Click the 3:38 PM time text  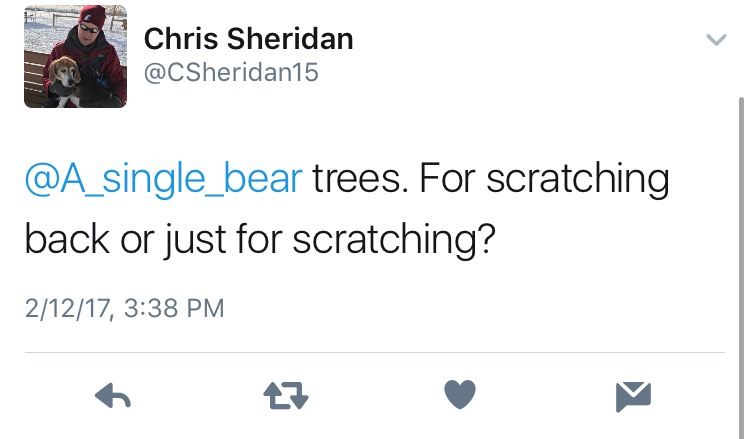[175, 307]
